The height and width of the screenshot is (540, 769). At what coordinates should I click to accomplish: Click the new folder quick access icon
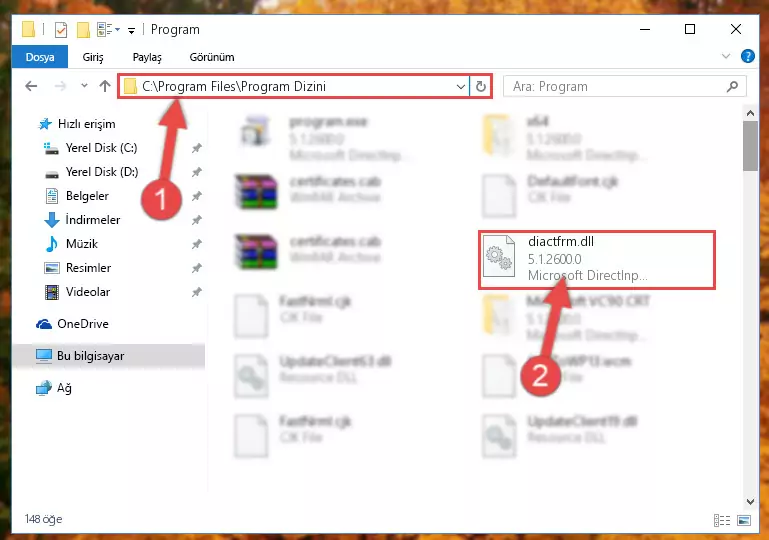[83, 30]
